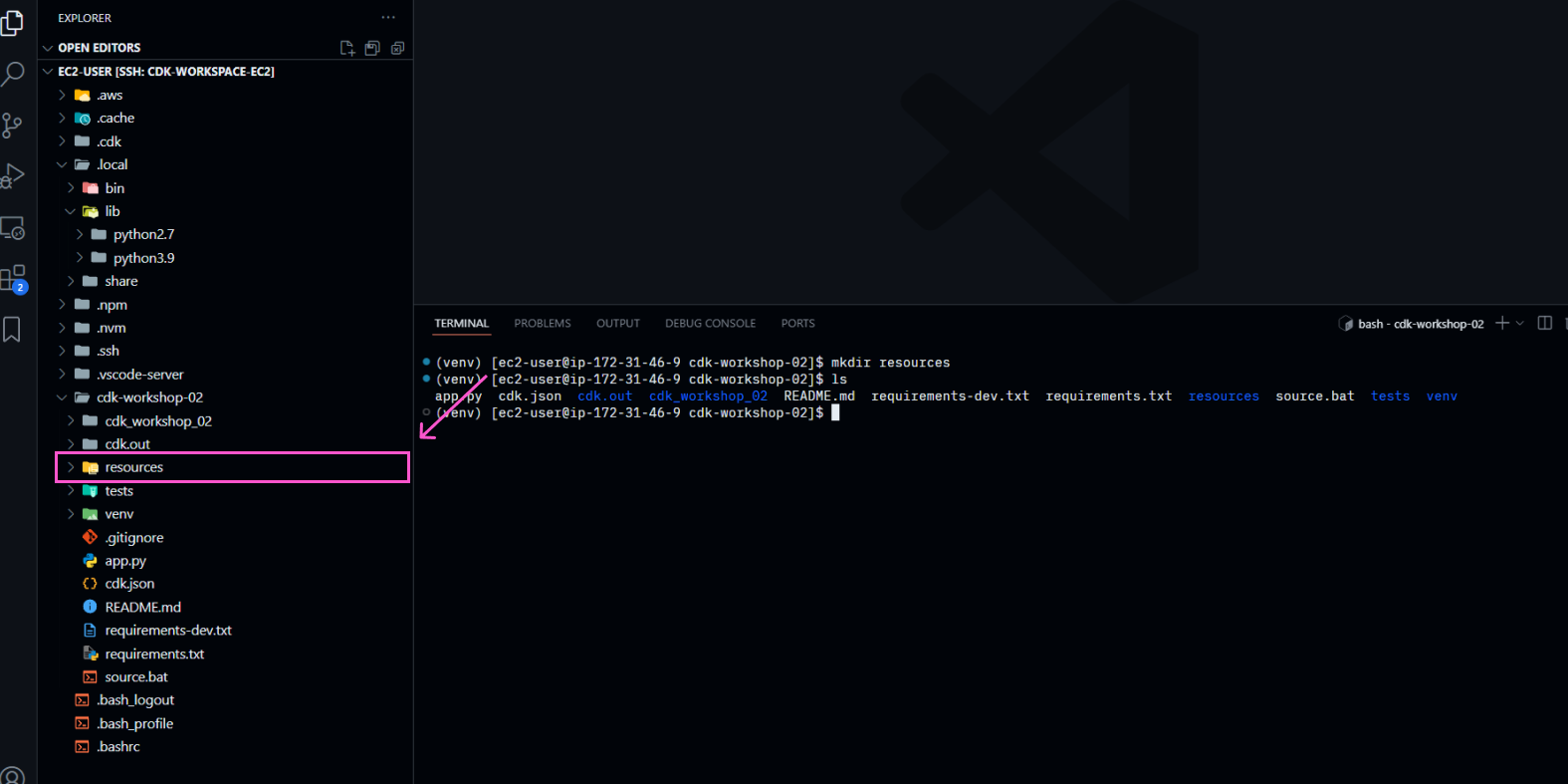Open Accounts icon at bottom of activity bar
1568x784 pixels.
(x=12, y=774)
